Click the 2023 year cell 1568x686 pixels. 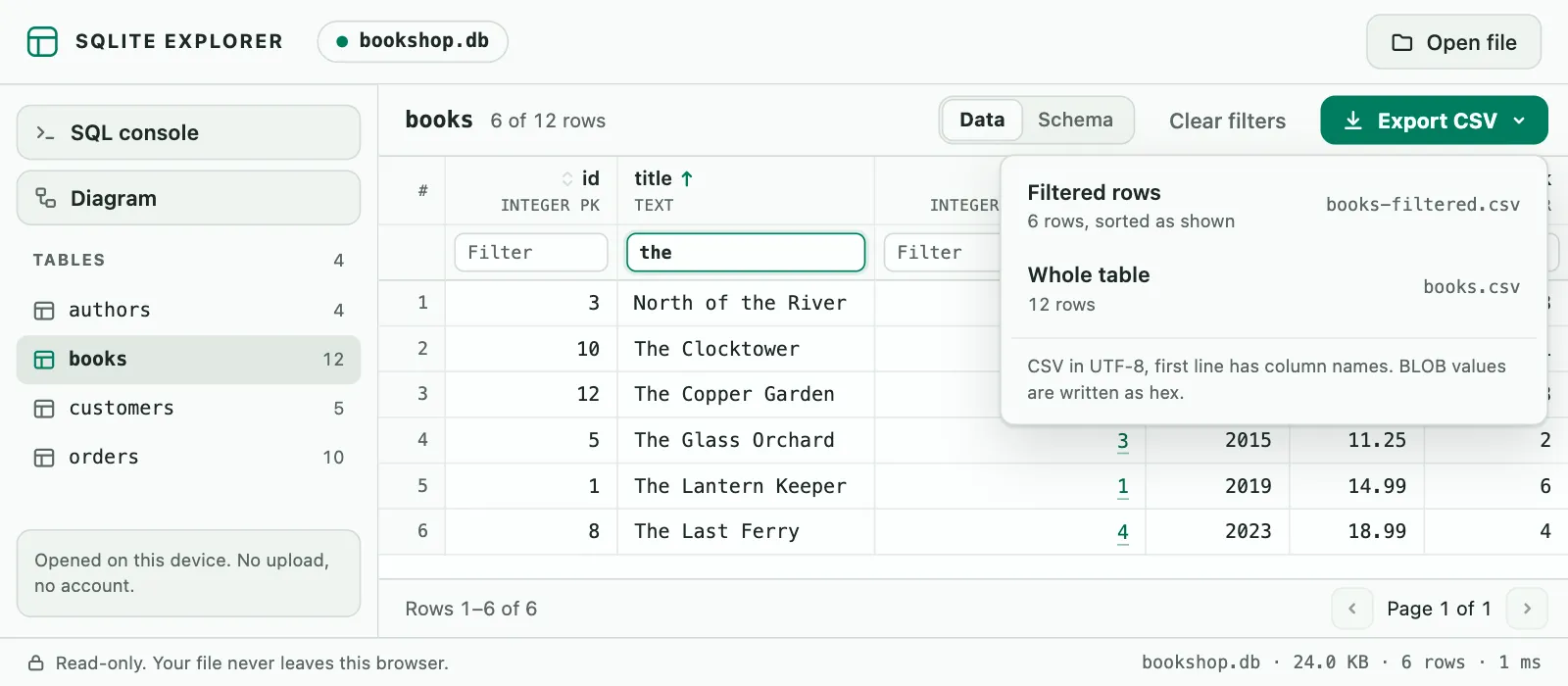(1218, 531)
